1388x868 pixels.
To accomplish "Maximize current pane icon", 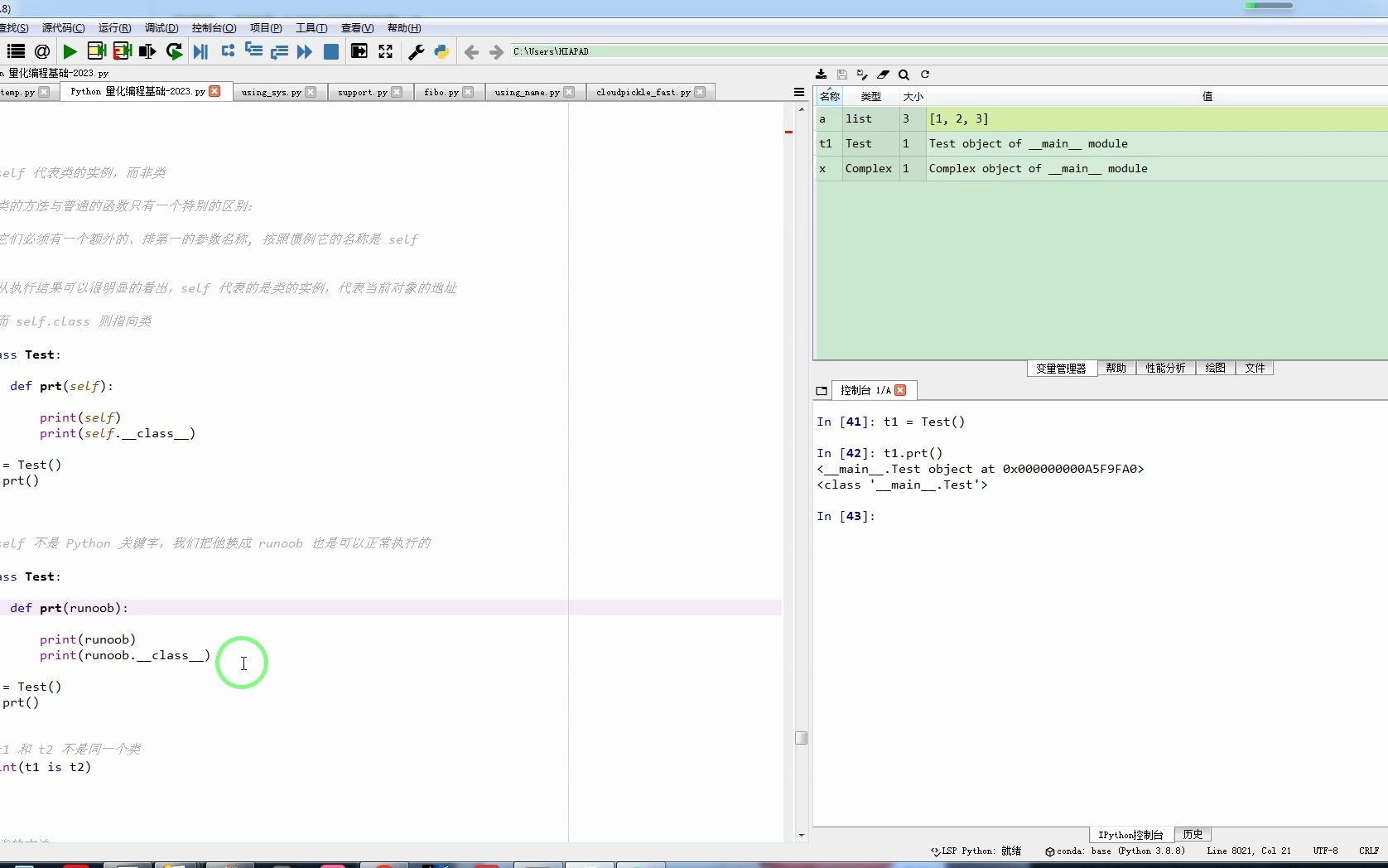I will point(359,51).
